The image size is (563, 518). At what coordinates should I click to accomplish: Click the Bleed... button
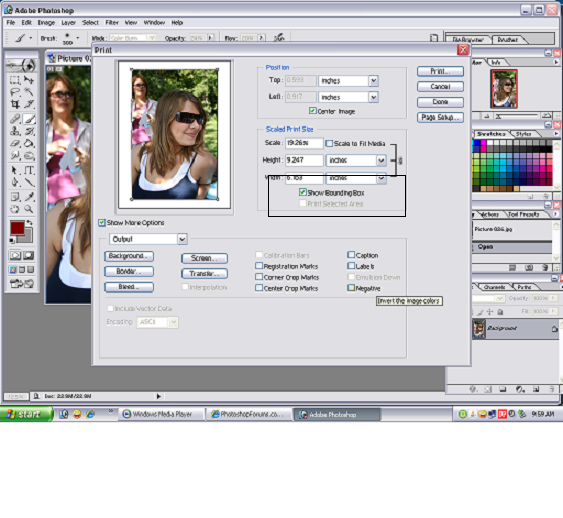pyautogui.click(x=129, y=287)
